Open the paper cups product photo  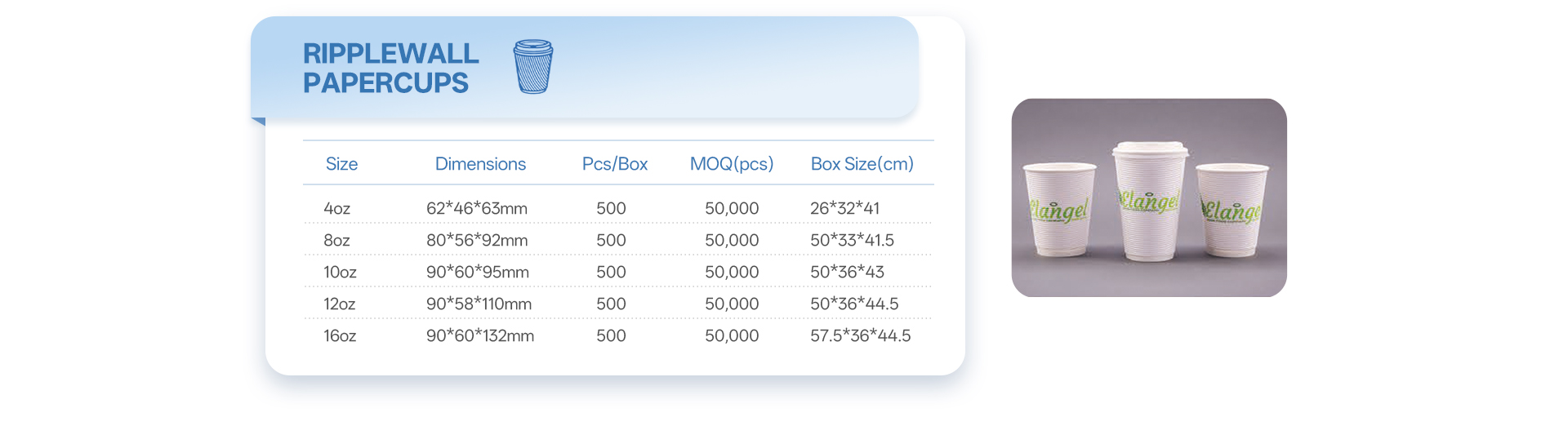click(1148, 197)
